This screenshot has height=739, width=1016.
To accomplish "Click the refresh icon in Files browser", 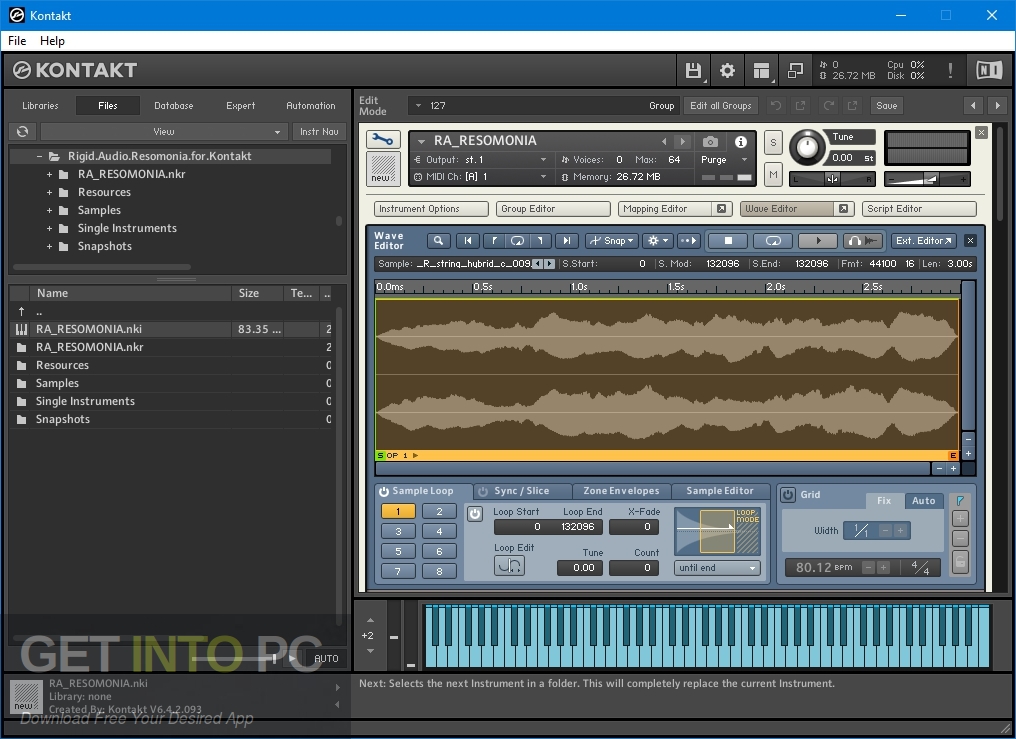I will pyautogui.click(x=23, y=131).
